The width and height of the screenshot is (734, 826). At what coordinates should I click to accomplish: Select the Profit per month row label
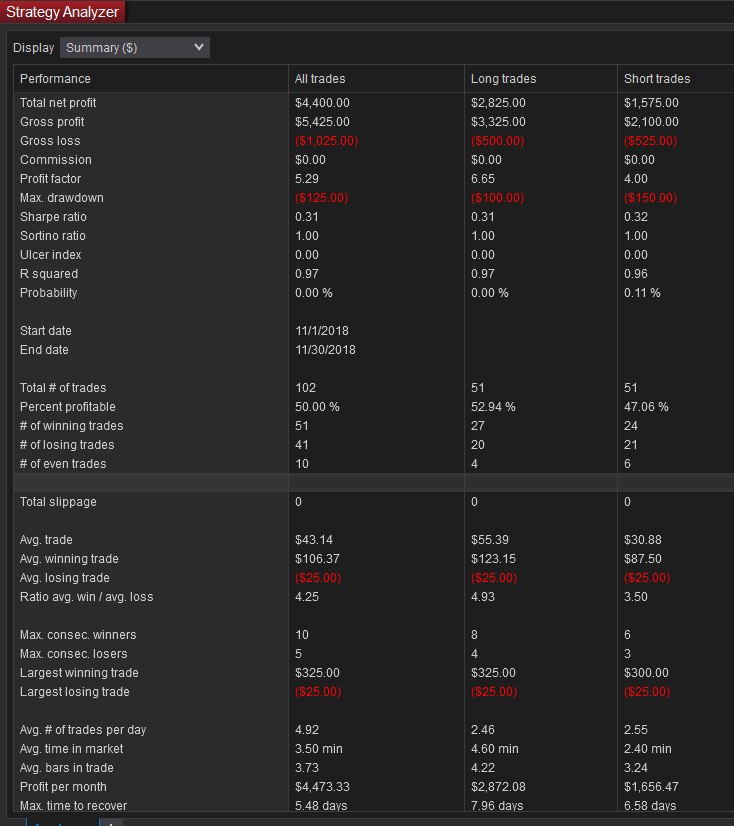click(63, 787)
